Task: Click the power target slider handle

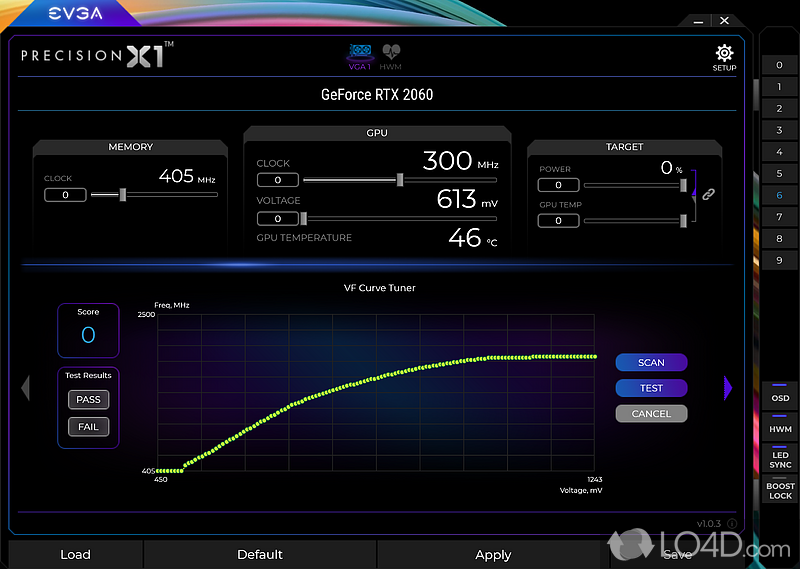Action: (x=683, y=185)
